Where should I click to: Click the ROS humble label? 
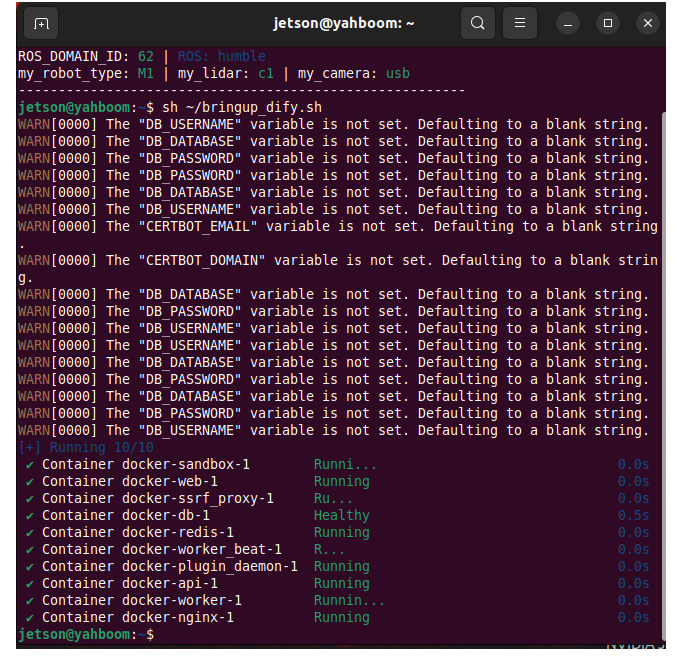[221, 56]
